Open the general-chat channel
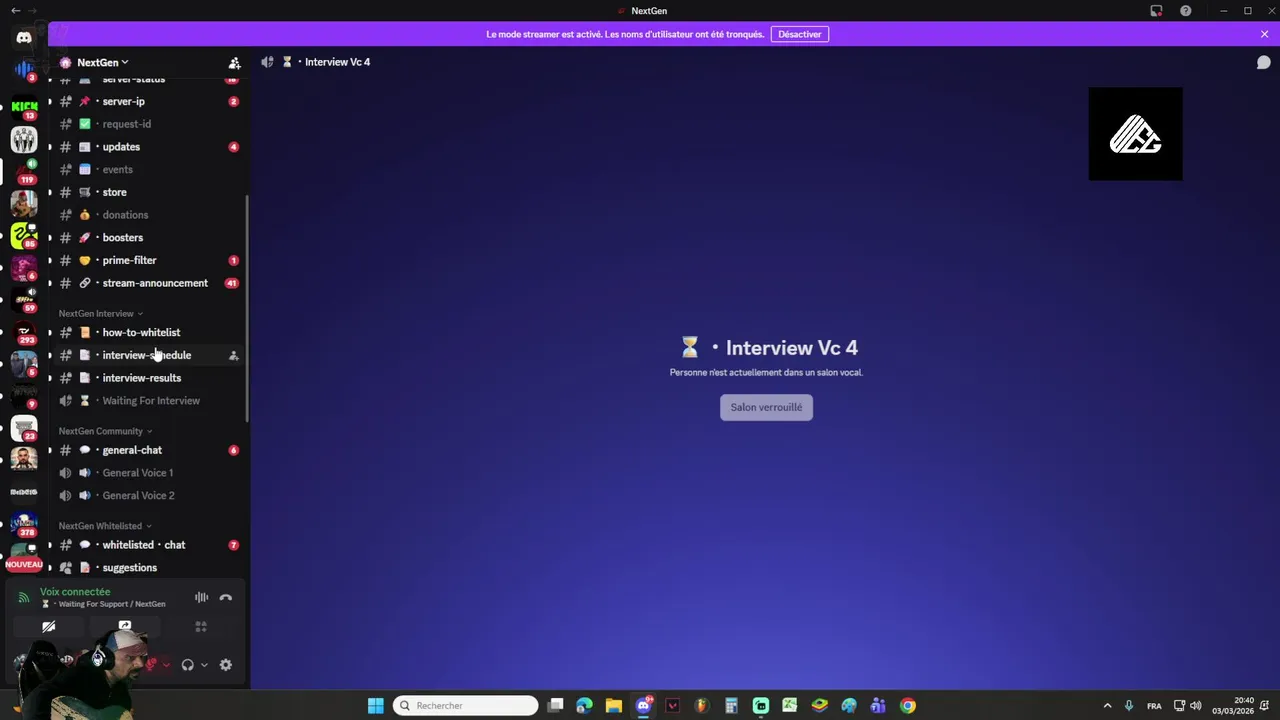Viewport: 1280px width, 720px height. point(149,450)
